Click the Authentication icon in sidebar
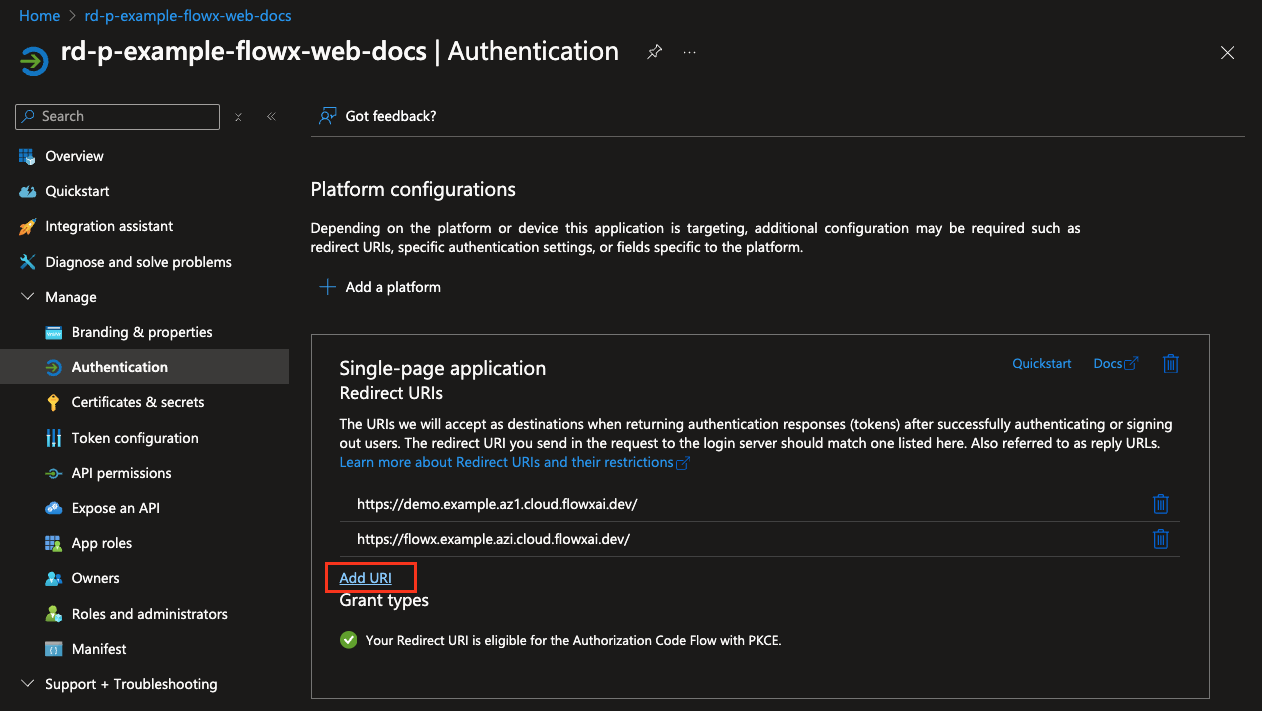 [x=54, y=367]
